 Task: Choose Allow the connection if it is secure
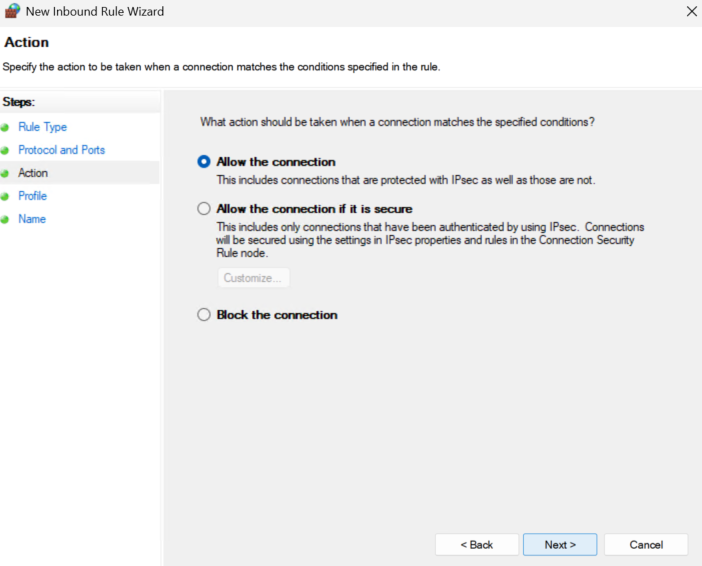204,209
